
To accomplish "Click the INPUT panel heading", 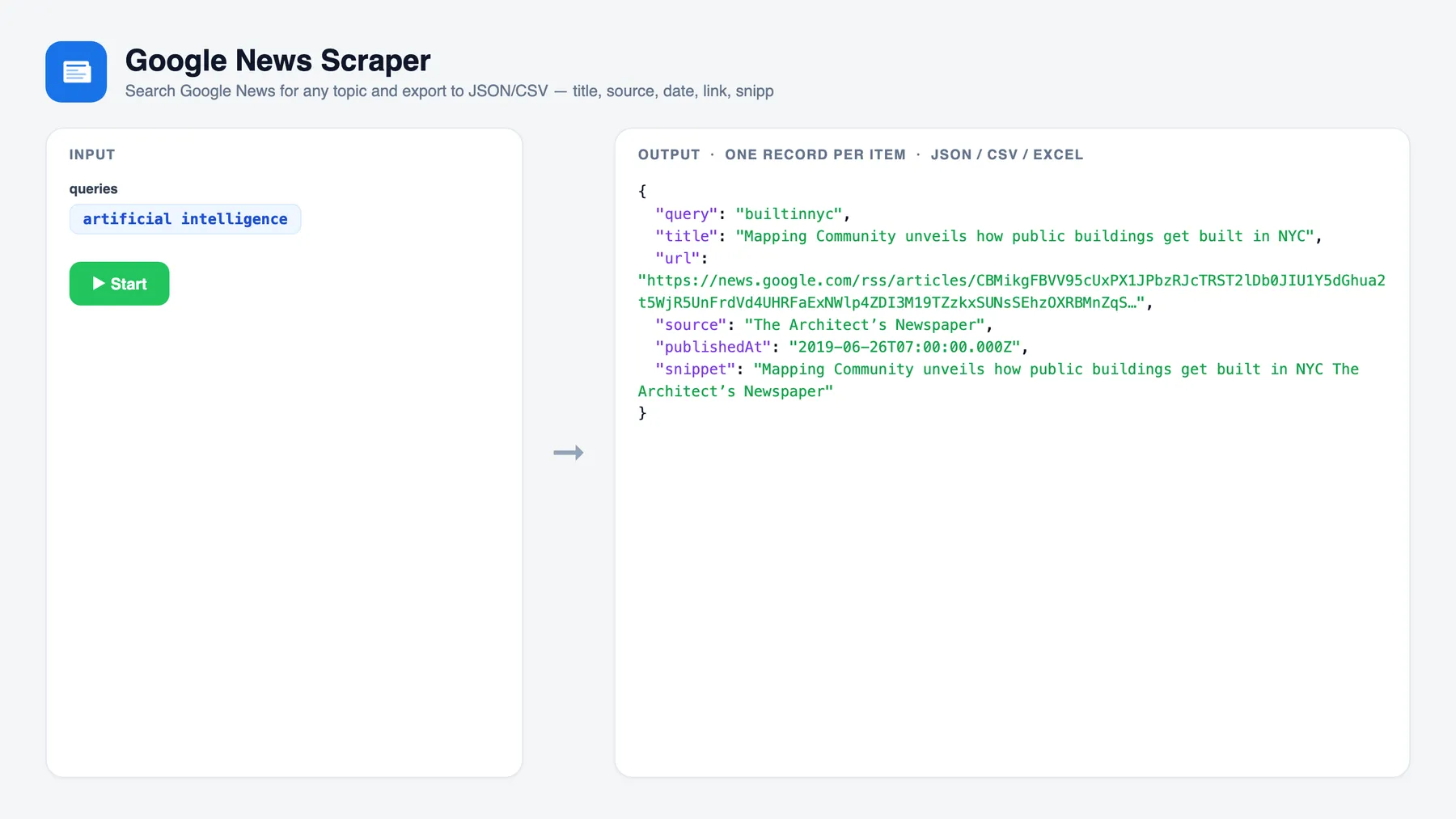I will [92, 154].
